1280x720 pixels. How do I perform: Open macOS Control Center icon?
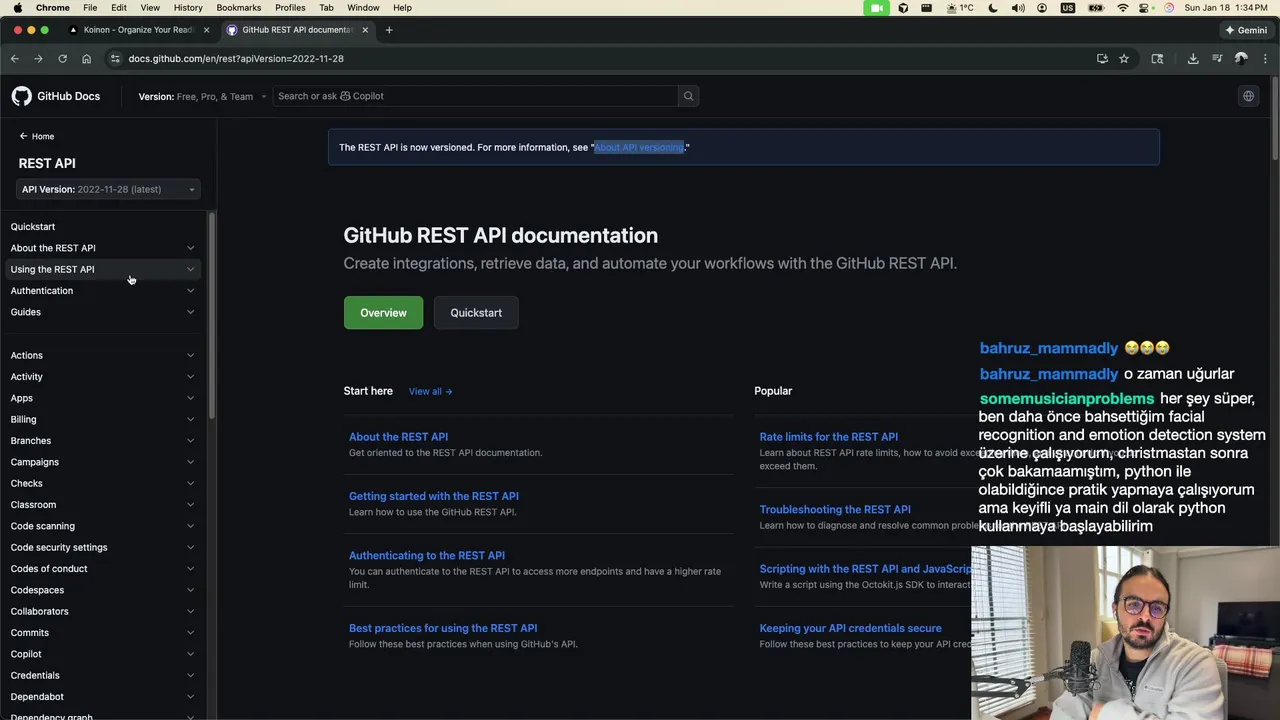[x=1146, y=8]
